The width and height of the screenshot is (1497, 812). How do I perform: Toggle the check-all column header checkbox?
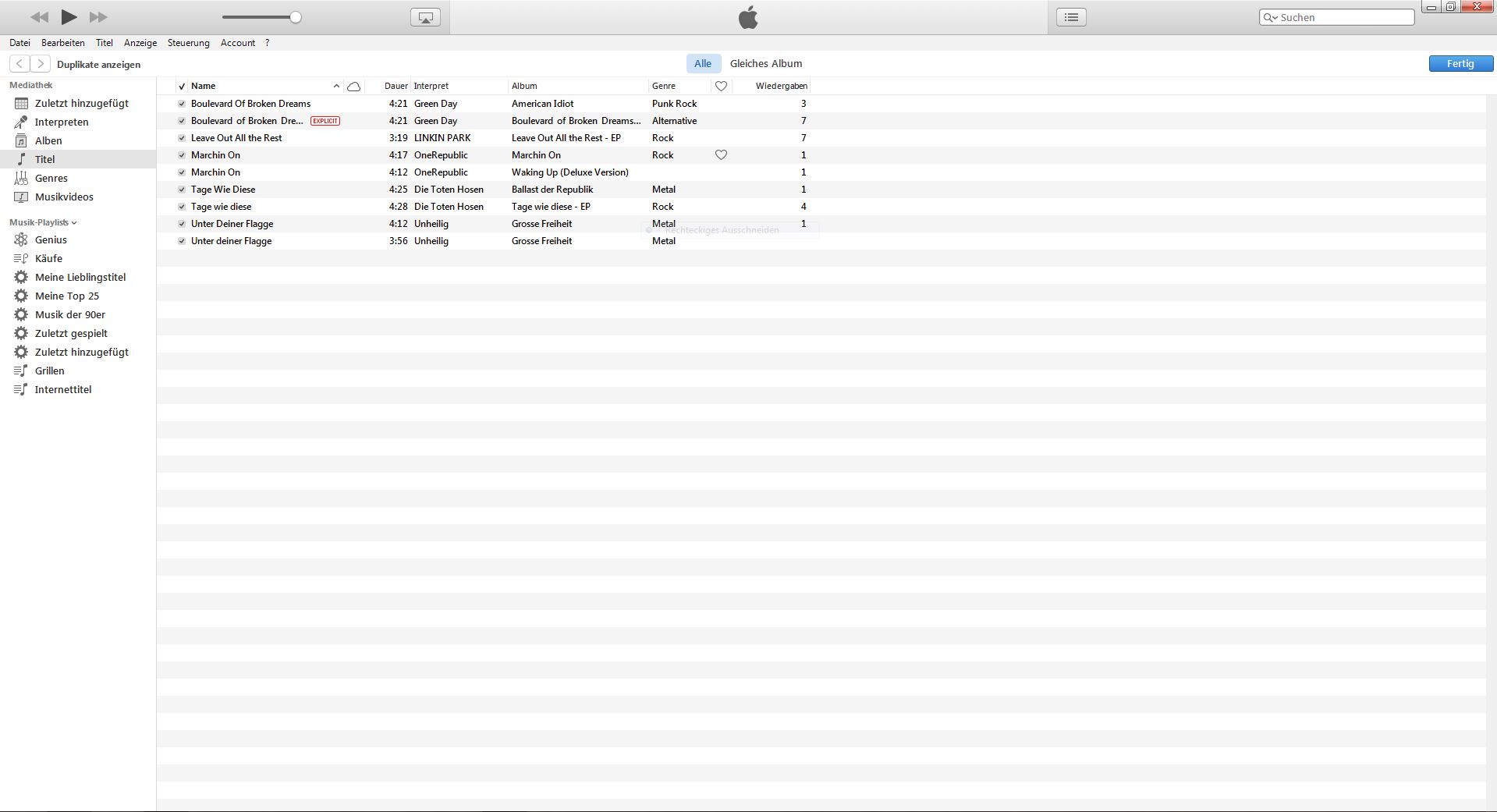pos(182,86)
